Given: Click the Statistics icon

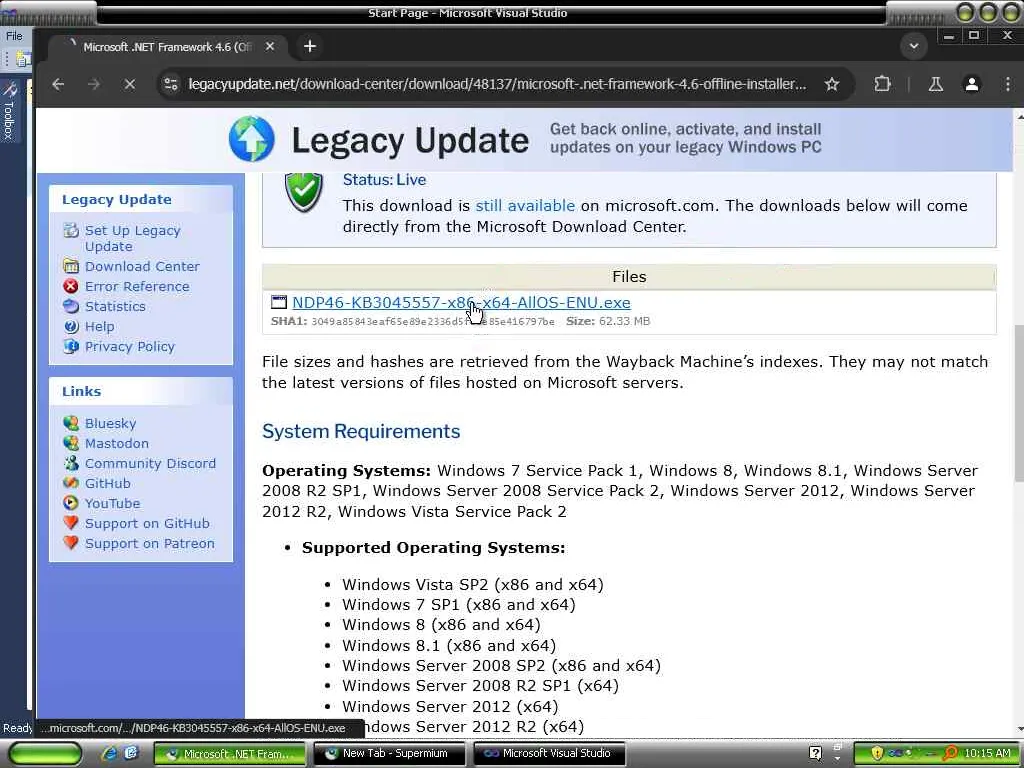Looking at the screenshot, I should pyautogui.click(x=71, y=306).
